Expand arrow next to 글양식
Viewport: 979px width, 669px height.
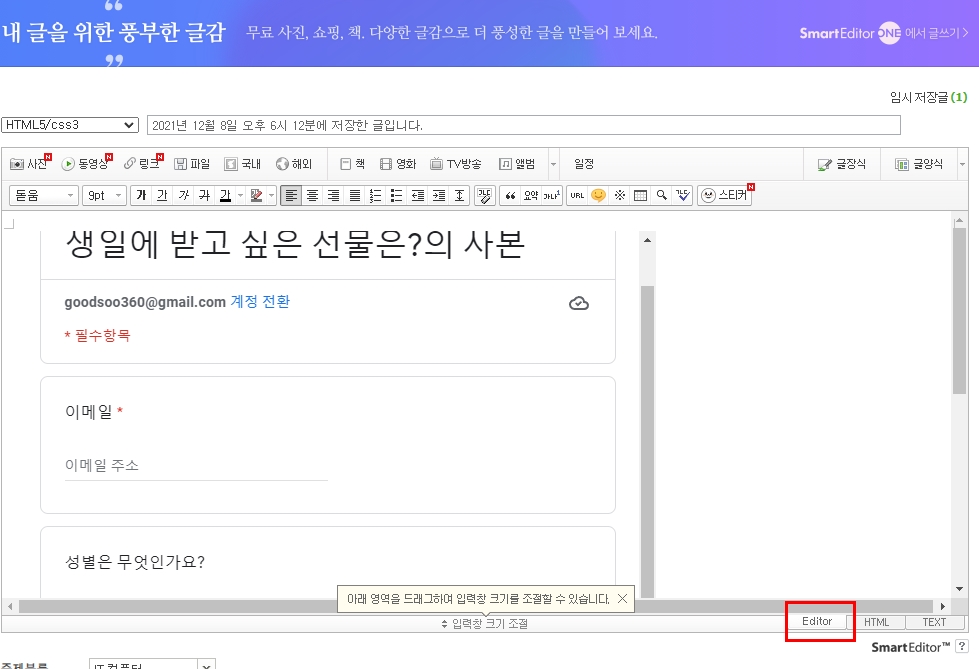point(962,164)
